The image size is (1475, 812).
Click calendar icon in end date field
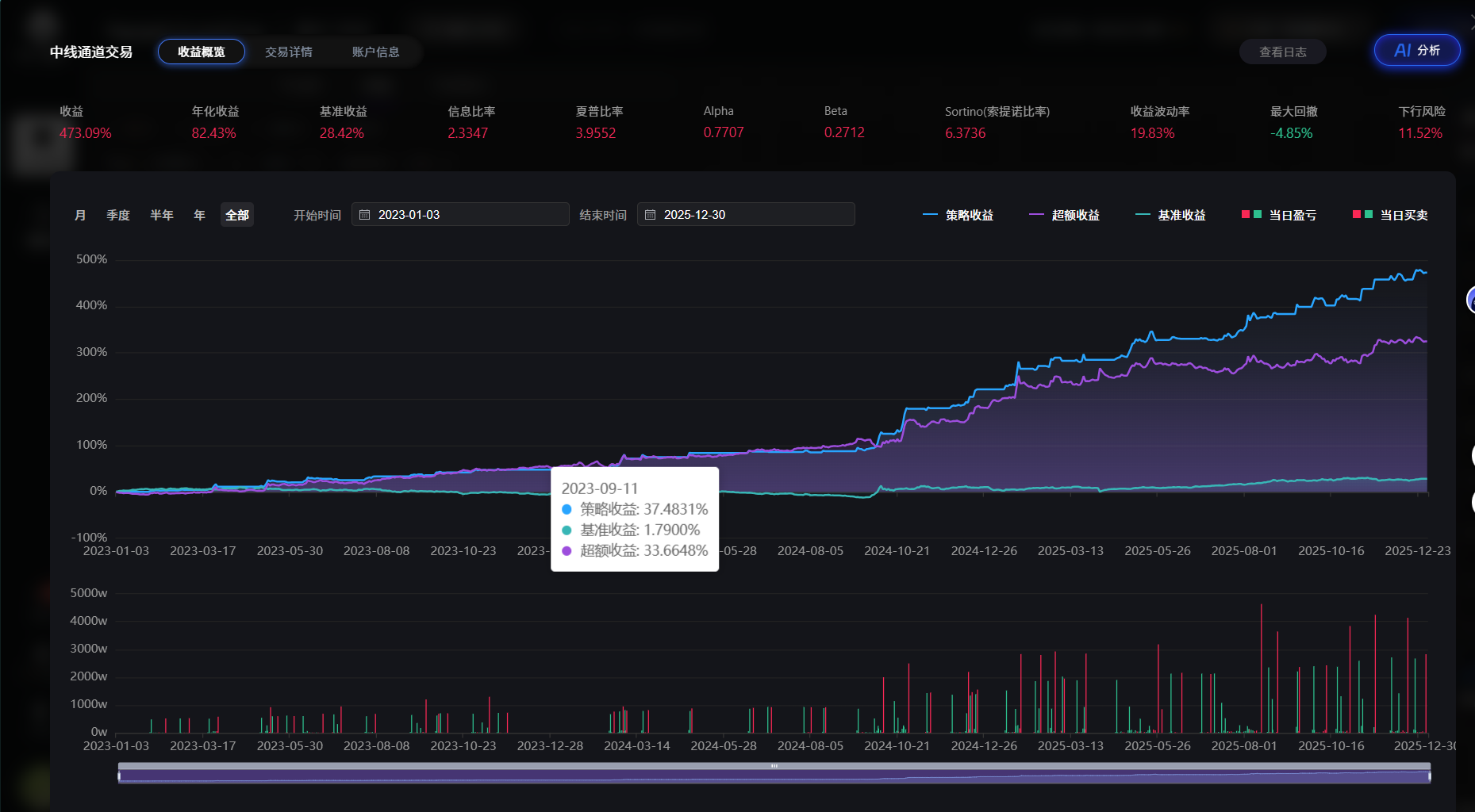(x=651, y=215)
